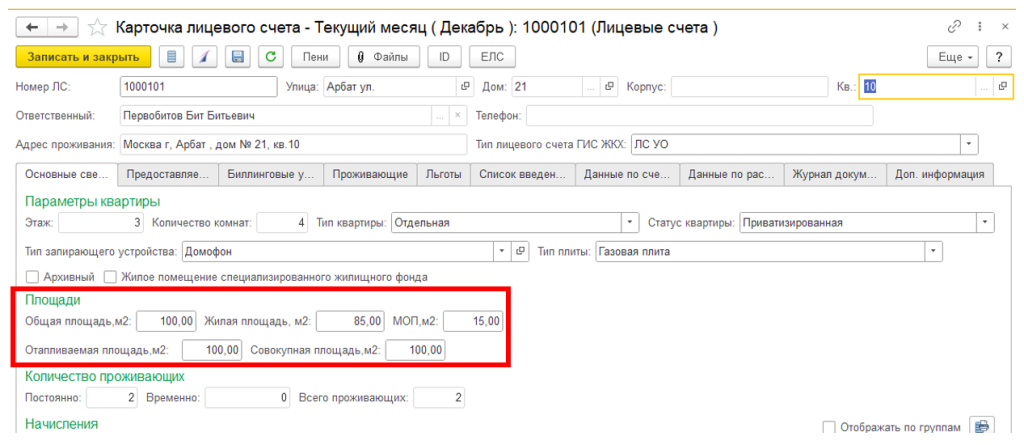The image size is (1024, 445).
Task: Switch to the Проживающие tab
Action: click(370, 175)
